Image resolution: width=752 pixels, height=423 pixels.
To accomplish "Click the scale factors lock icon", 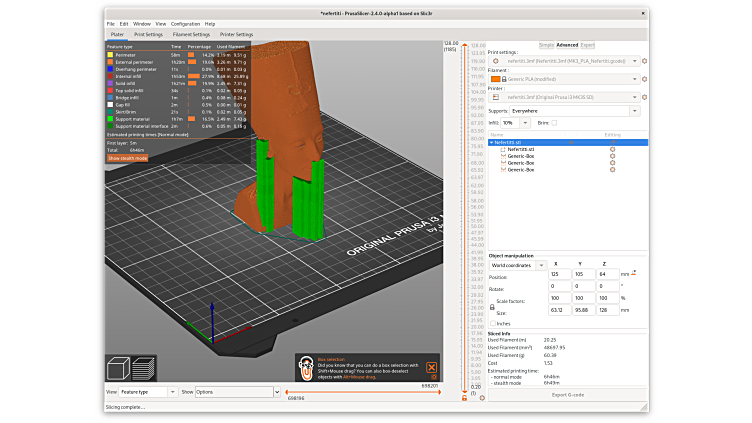I will coord(491,306).
